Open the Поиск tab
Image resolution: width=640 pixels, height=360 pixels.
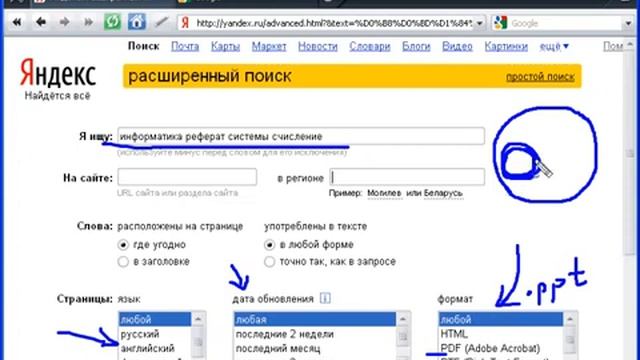(143, 46)
